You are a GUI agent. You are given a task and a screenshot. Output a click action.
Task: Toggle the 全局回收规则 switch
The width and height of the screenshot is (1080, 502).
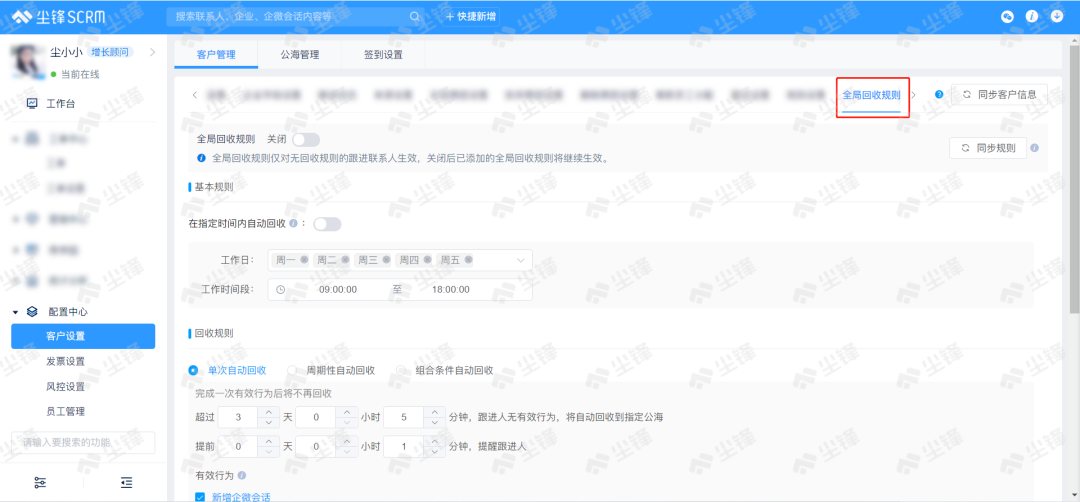click(306, 140)
